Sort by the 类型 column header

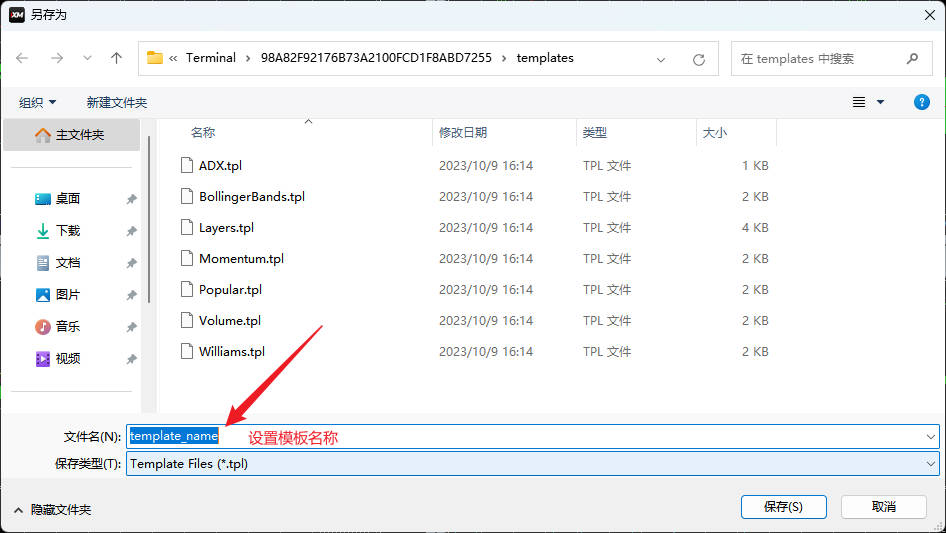click(x=594, y=133)
